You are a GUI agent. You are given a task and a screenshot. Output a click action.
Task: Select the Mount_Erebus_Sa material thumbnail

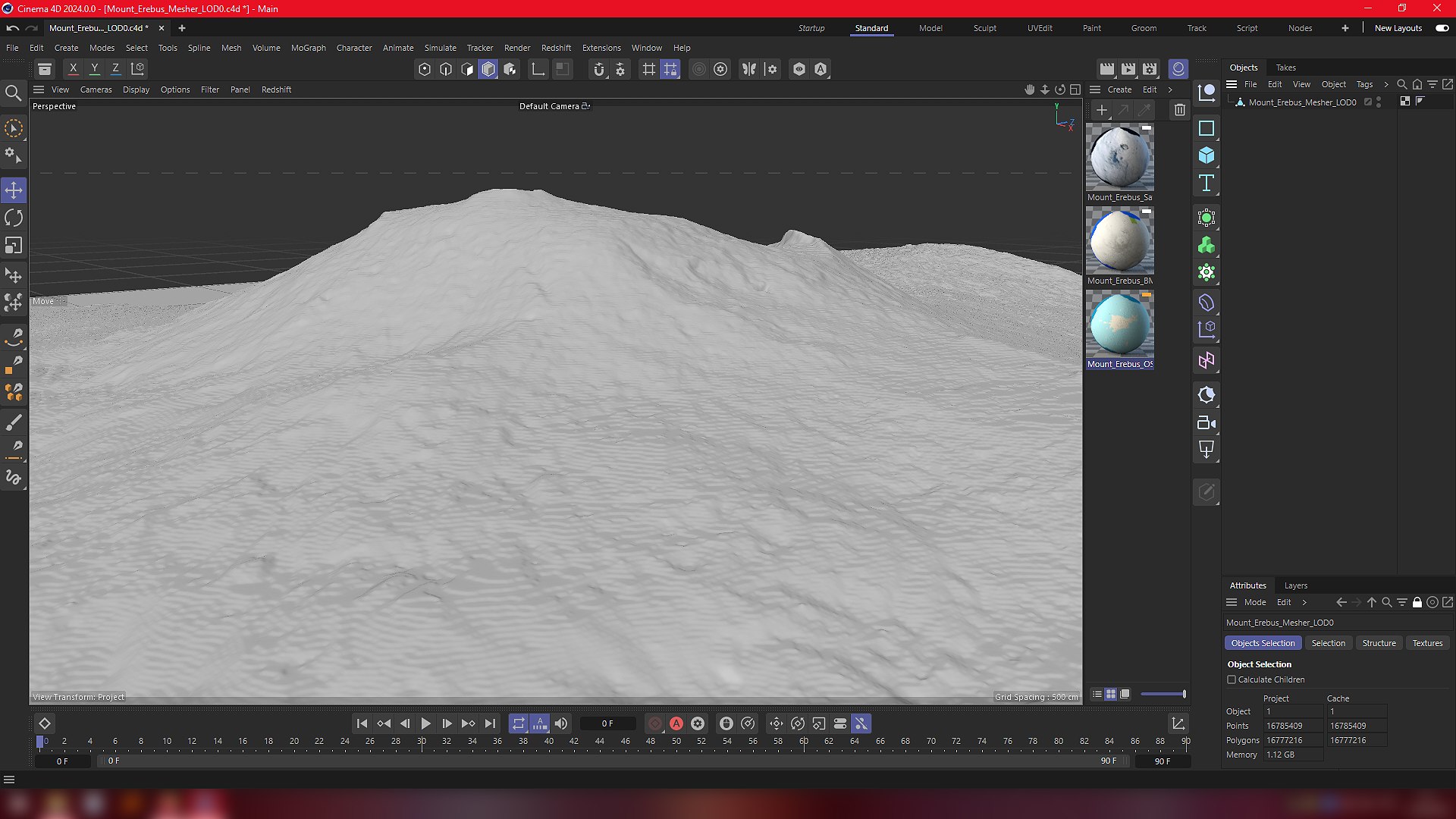pyautogui.click(x=1119, y=157)
